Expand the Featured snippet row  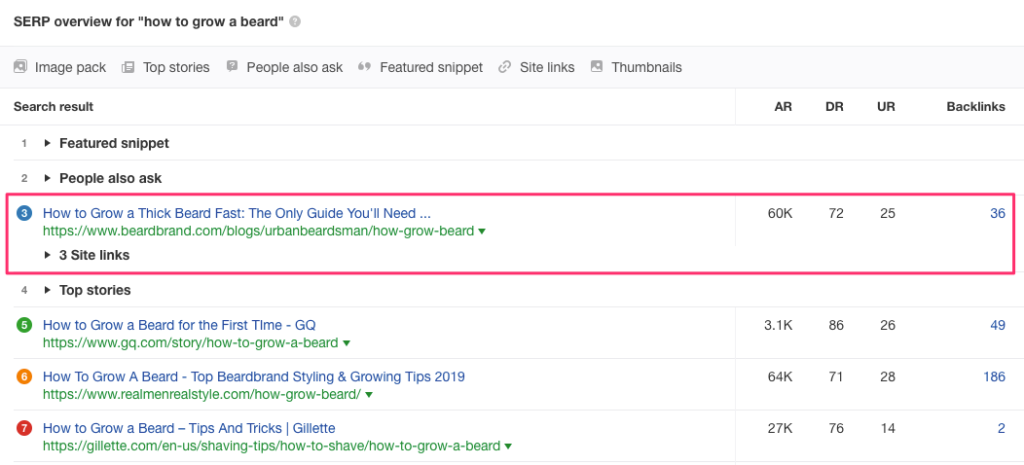coord(47,143)
